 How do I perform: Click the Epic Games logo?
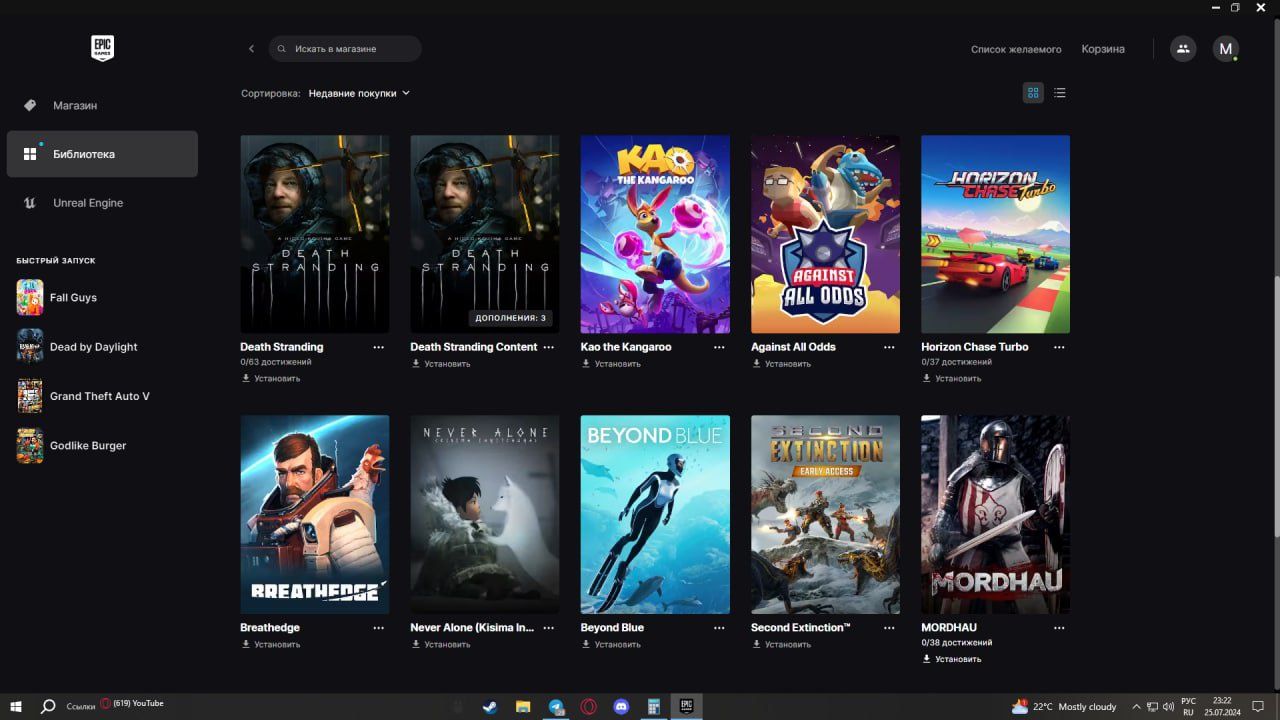click(x=102, y=48)
